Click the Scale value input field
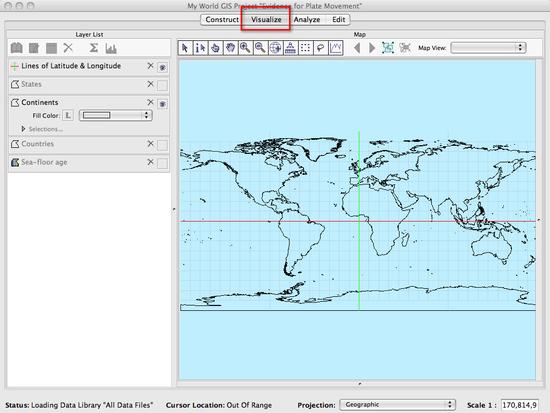Viewport: 550px width, 413px height. tap(519, 405)
